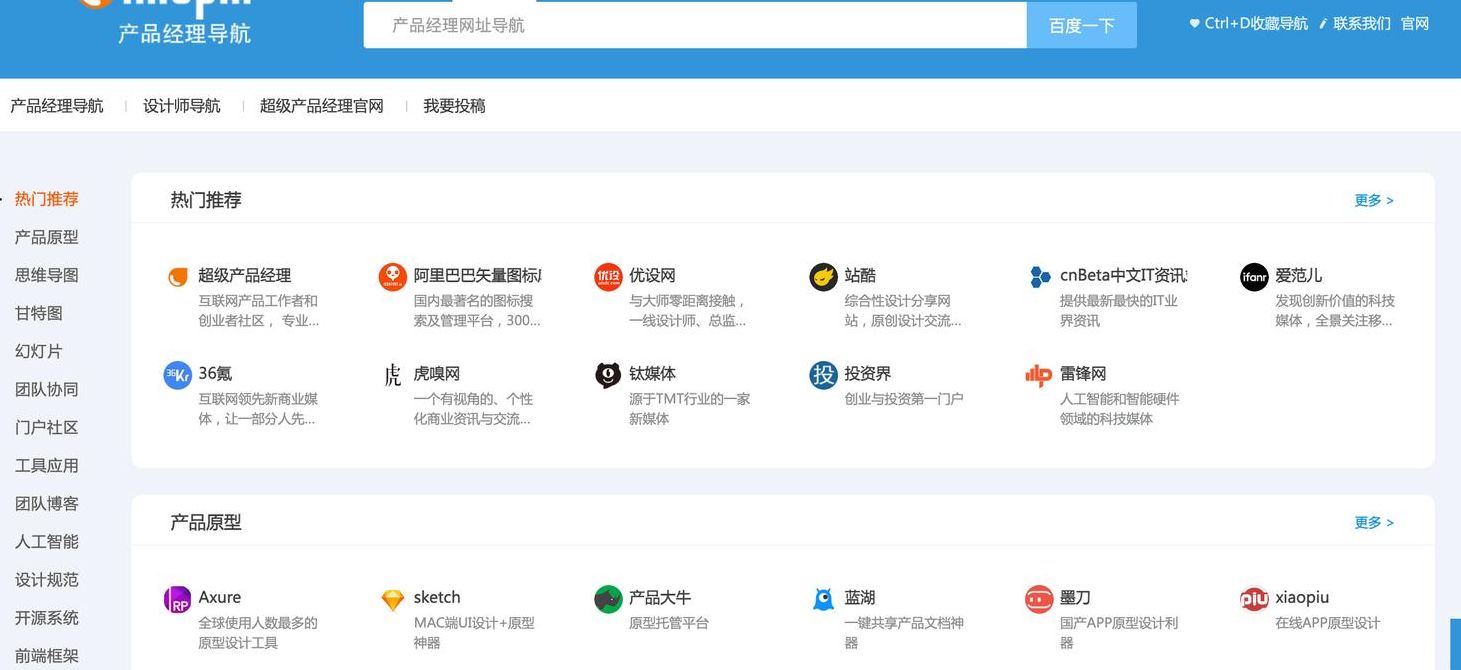1461x670 pixels.
Task: Open the 产品经理导航 tab
Action: [57, 106]
